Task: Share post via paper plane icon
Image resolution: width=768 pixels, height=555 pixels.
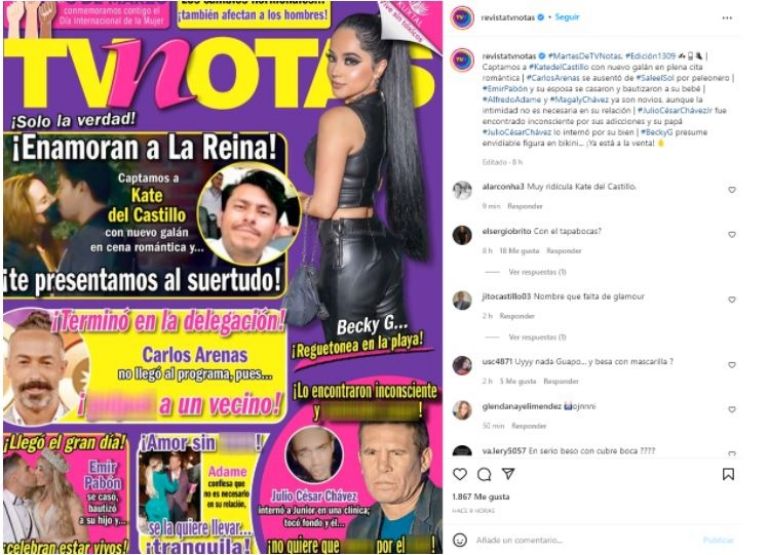Action: [x=508, y=474]
